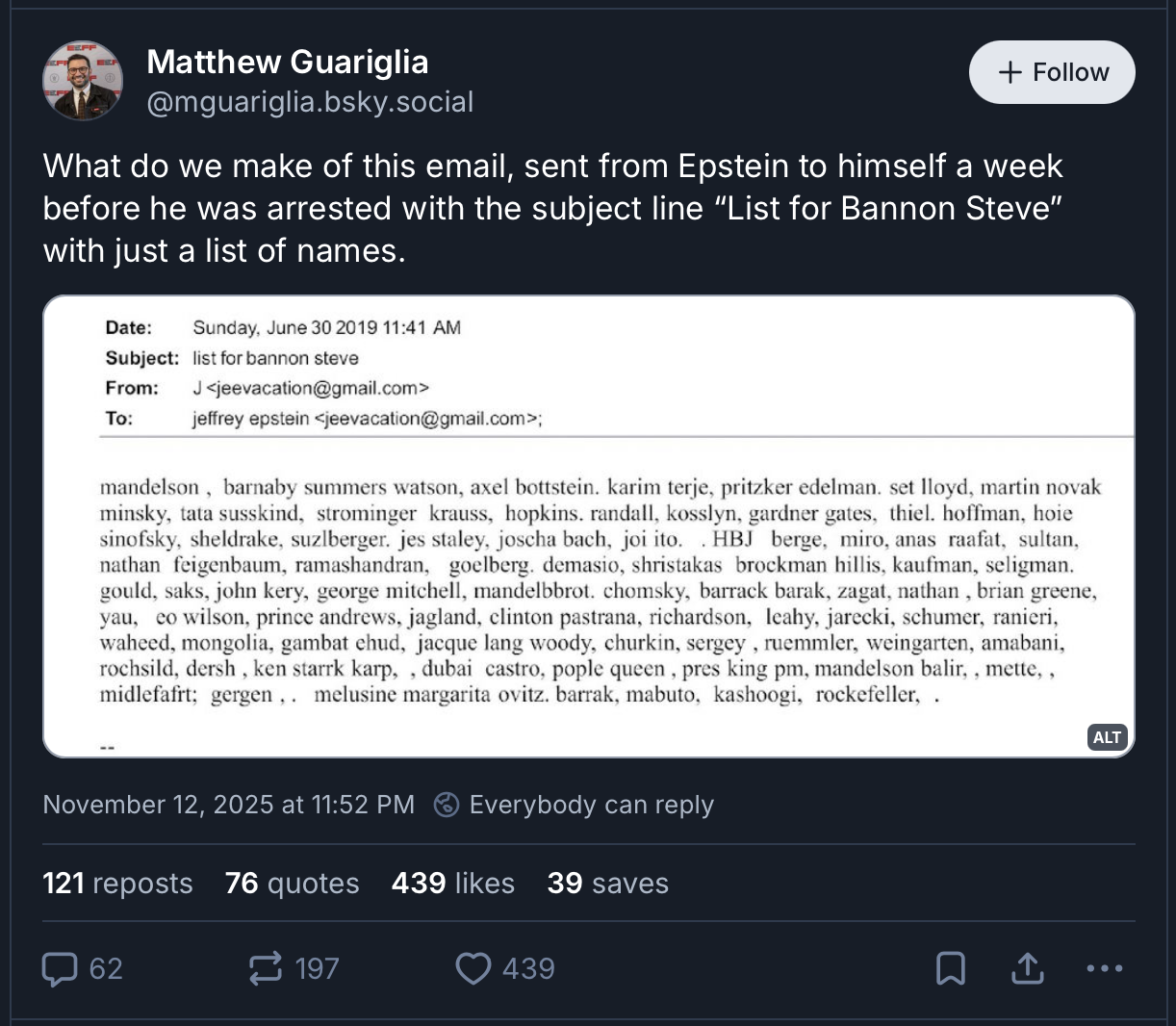1176x1026 pixels.
Task: Open the three-dot more options menu
Action: pyautogui.click(x=1104, y=968)
